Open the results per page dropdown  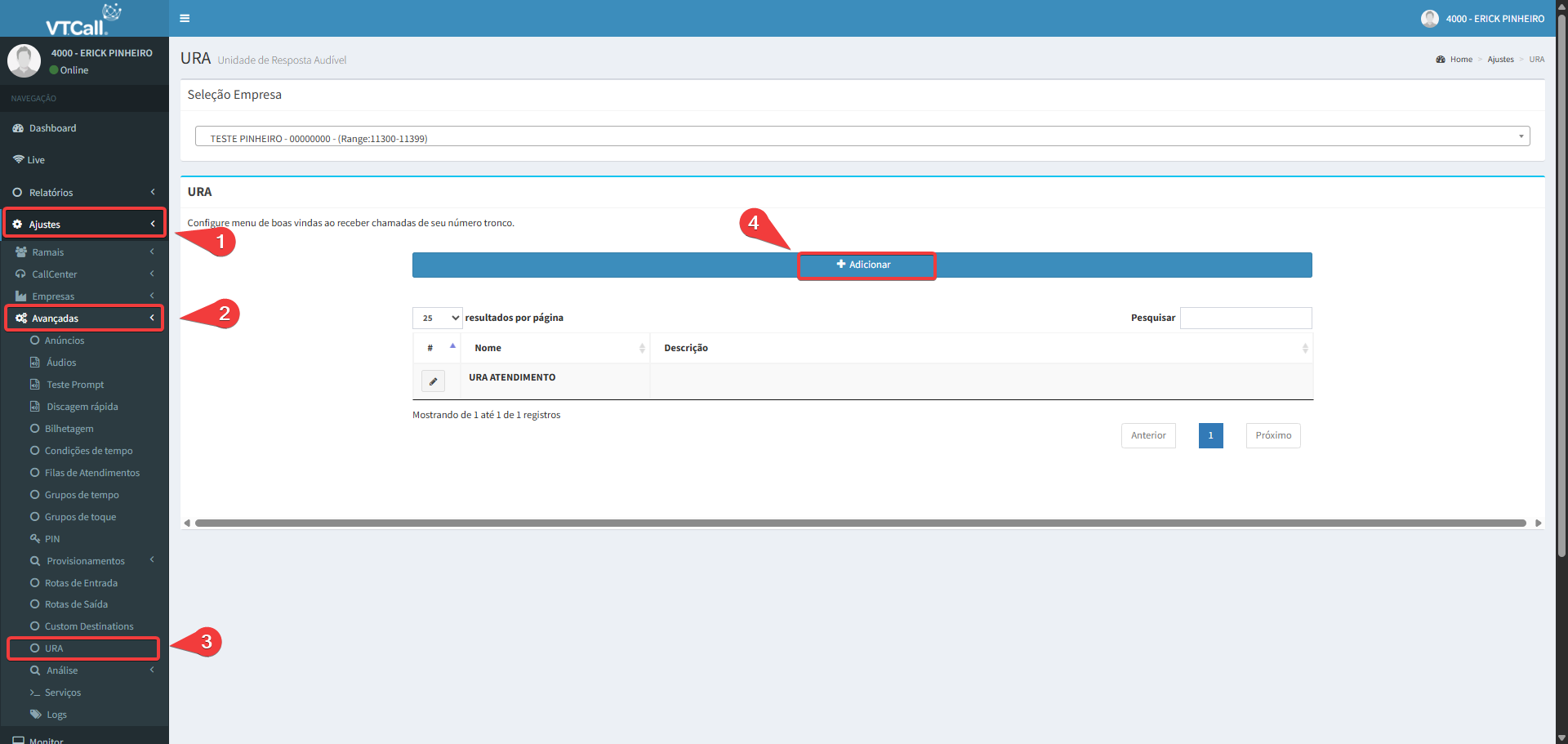click(x=438, y=318)
